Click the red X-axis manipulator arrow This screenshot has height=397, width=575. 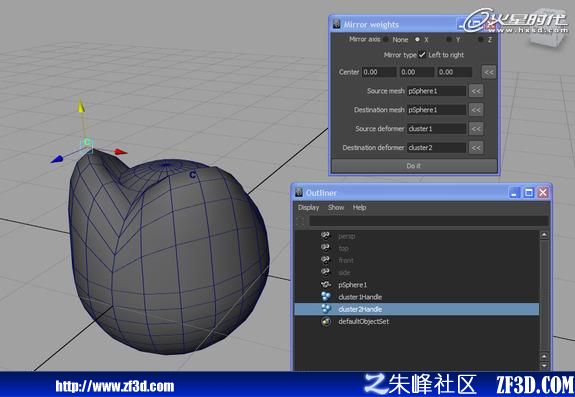point(121,151)
